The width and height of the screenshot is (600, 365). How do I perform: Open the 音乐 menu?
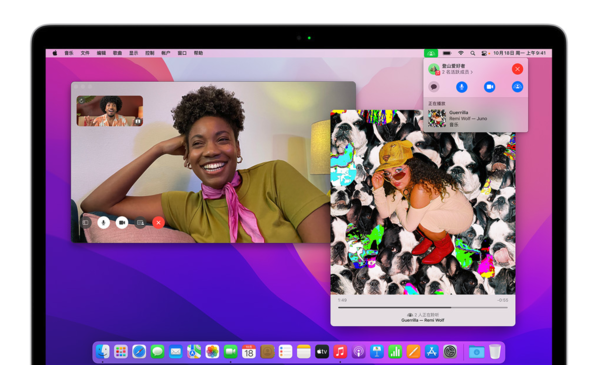click(69, 53)
